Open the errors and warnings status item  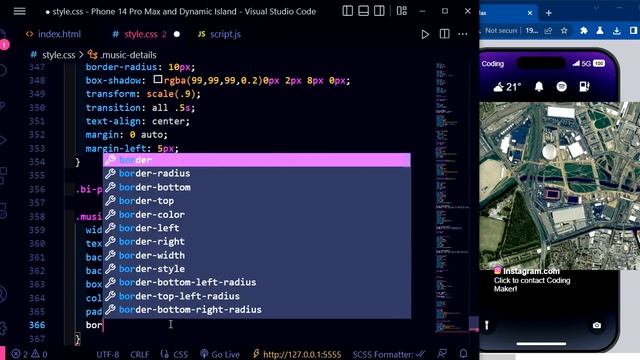29,354
